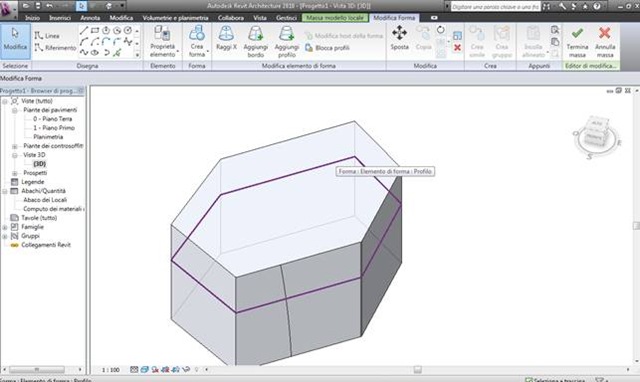Viewport: 640px width, 382px height.
Task: Select the Legende browser item
Action: pos(33,182)
